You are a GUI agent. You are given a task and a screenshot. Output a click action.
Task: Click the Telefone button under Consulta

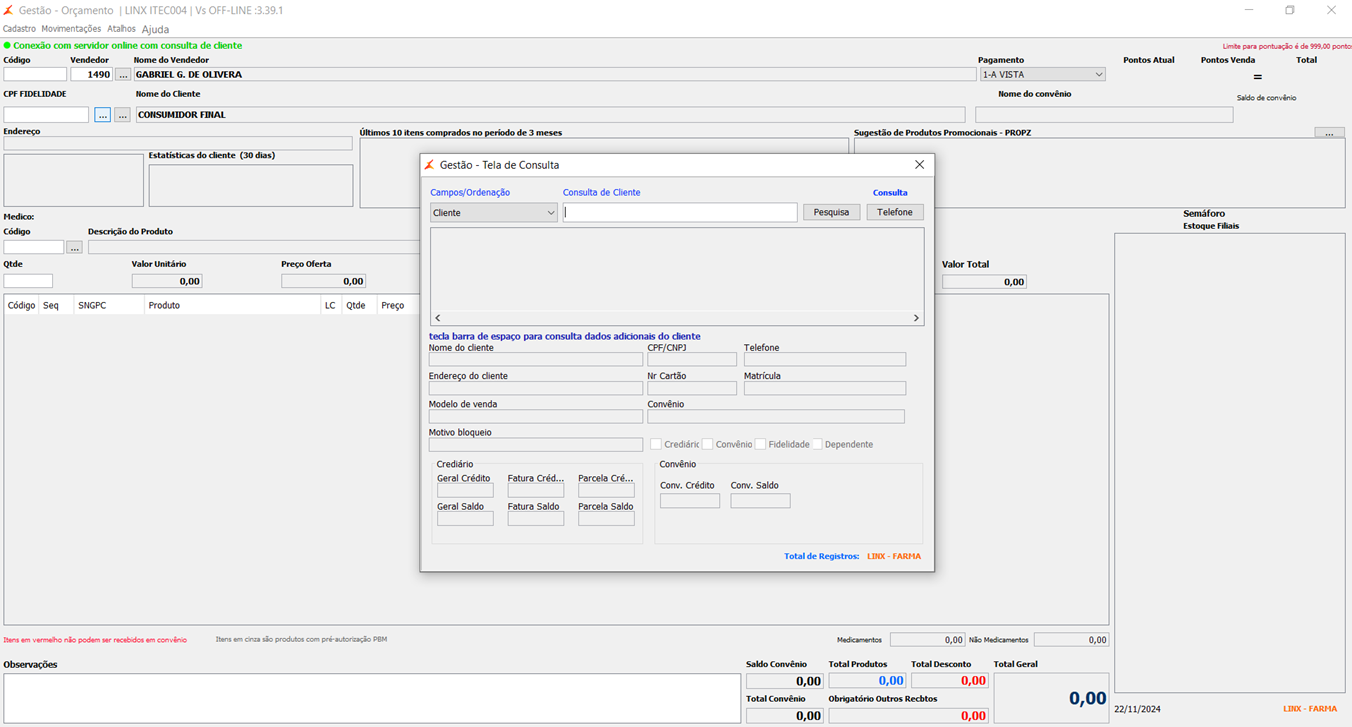[895, 212]
